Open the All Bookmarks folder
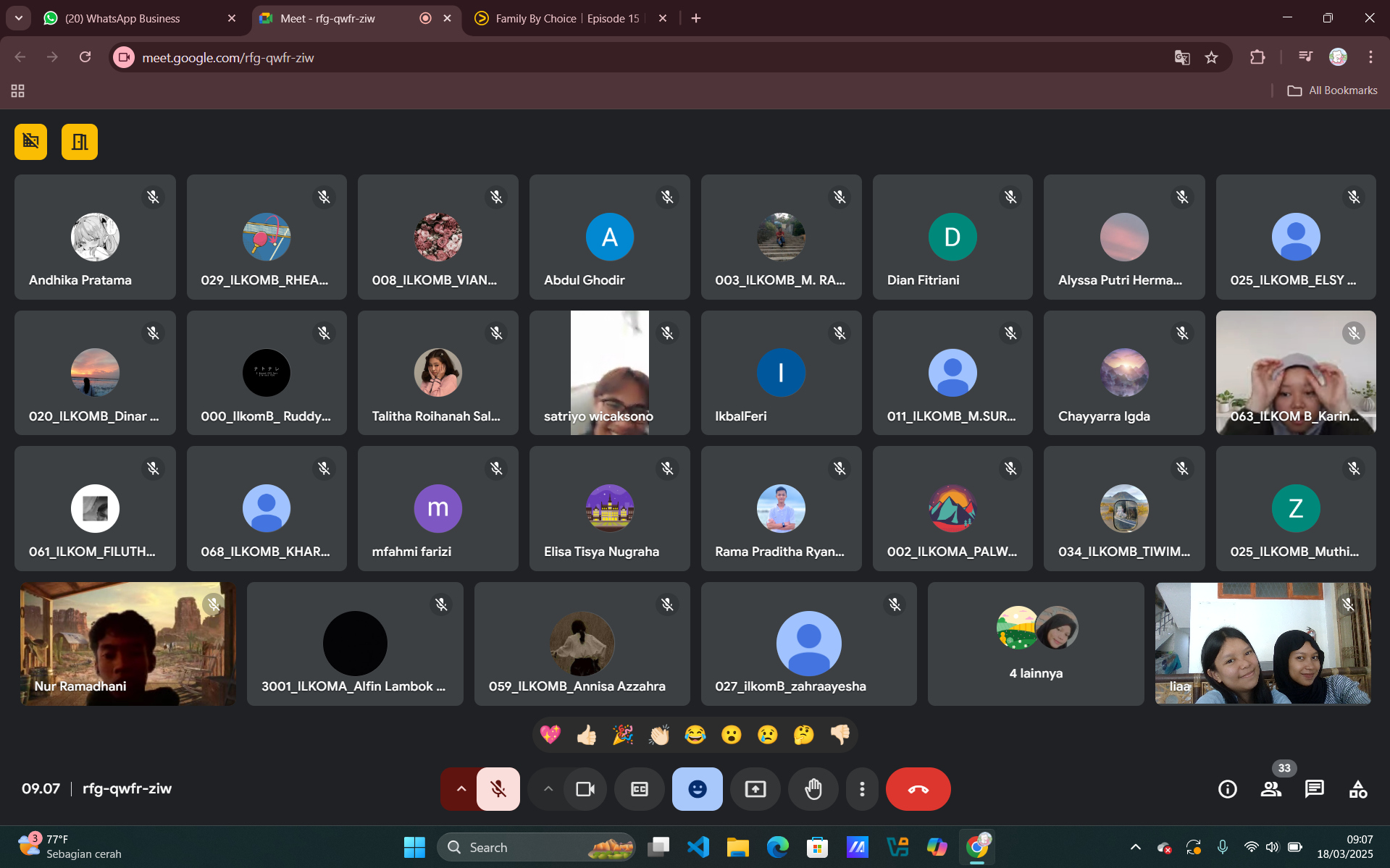Screen dimensions: 1390x868 pyautogui.click(x=1333, y=90)
